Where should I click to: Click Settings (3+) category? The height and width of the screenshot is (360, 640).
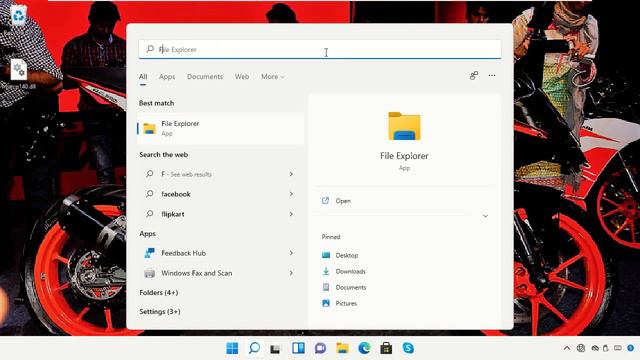pos(160,311)
